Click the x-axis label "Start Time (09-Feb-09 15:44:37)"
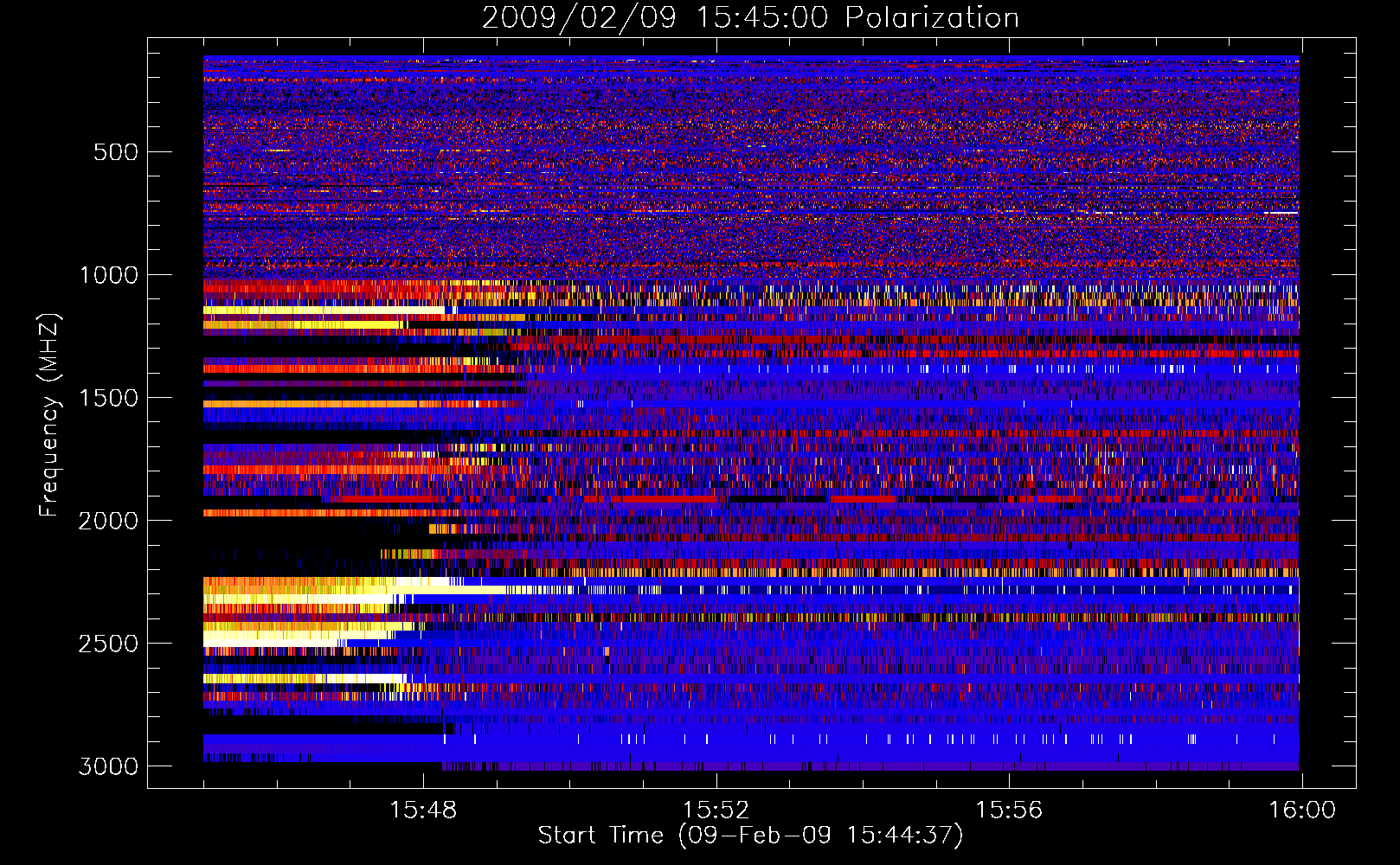The height and width of the screenshot is (865, 1400). click(x=750, y=836)
